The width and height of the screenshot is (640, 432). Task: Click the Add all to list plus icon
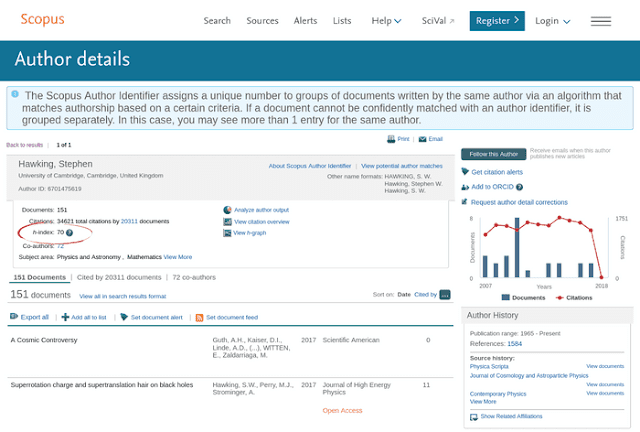65,317
